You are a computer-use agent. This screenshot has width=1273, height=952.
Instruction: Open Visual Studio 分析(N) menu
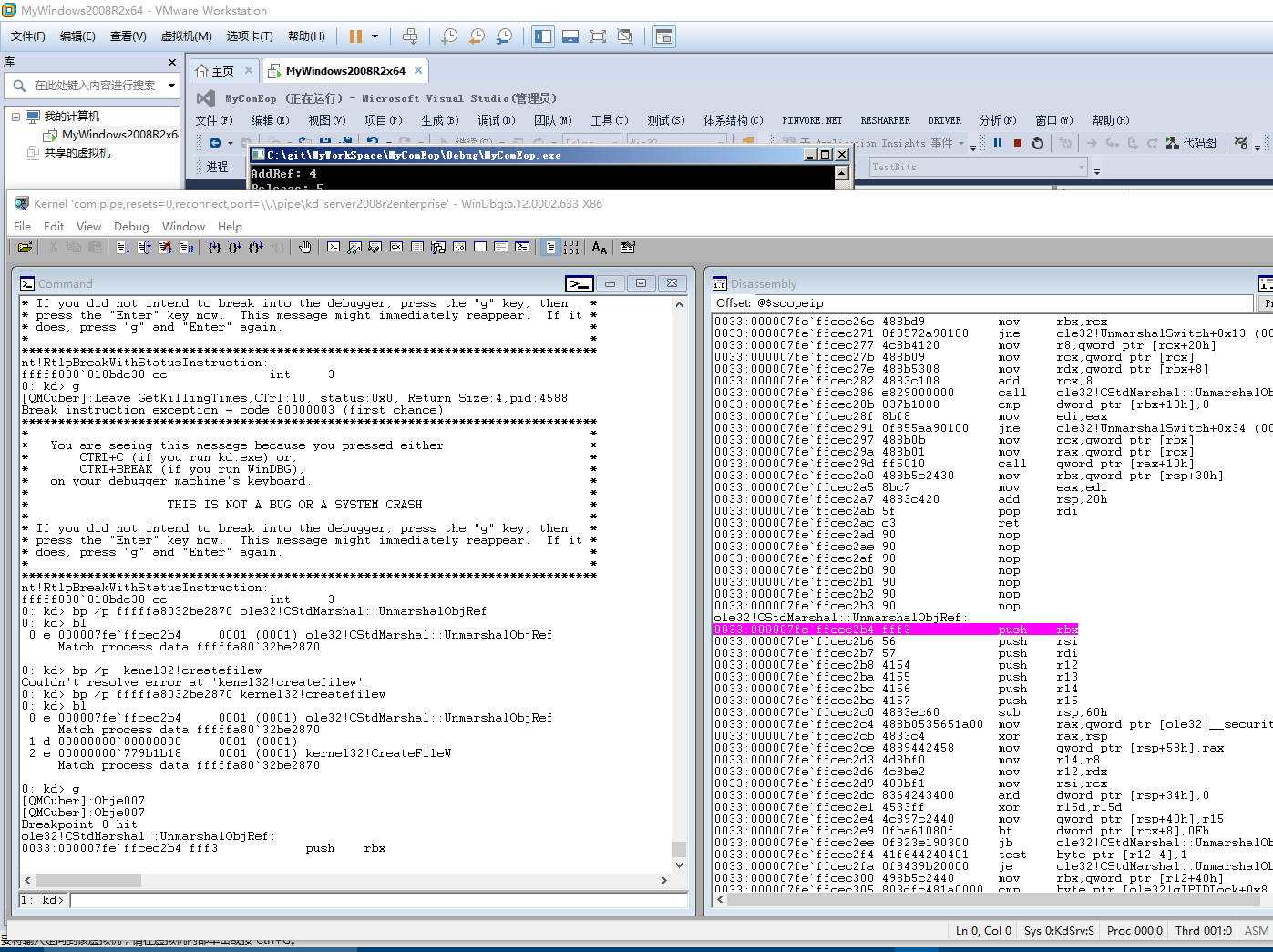pyautogui.click(x=998, y=120)
